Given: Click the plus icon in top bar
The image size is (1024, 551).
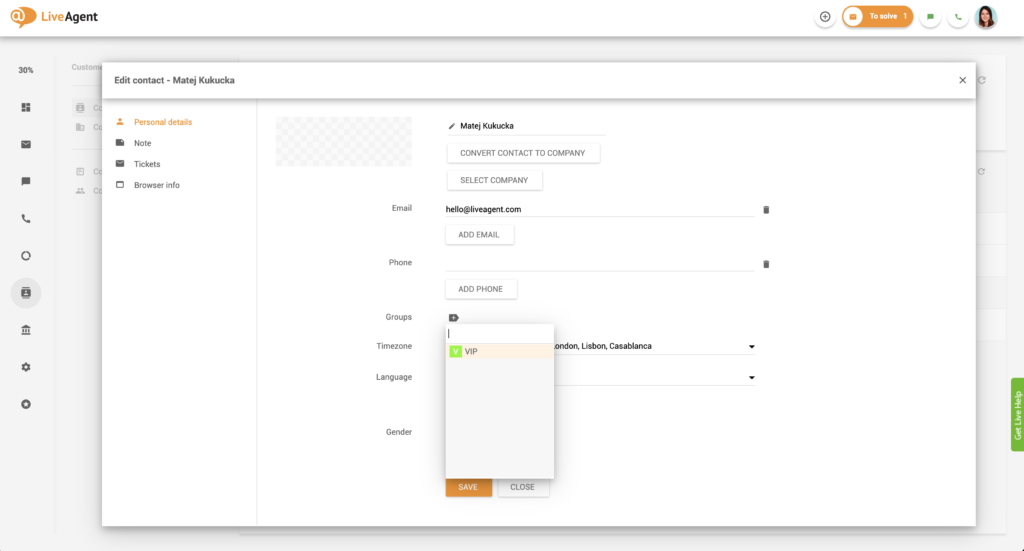Looking at the screenshot, I should (x=825, y=17).
